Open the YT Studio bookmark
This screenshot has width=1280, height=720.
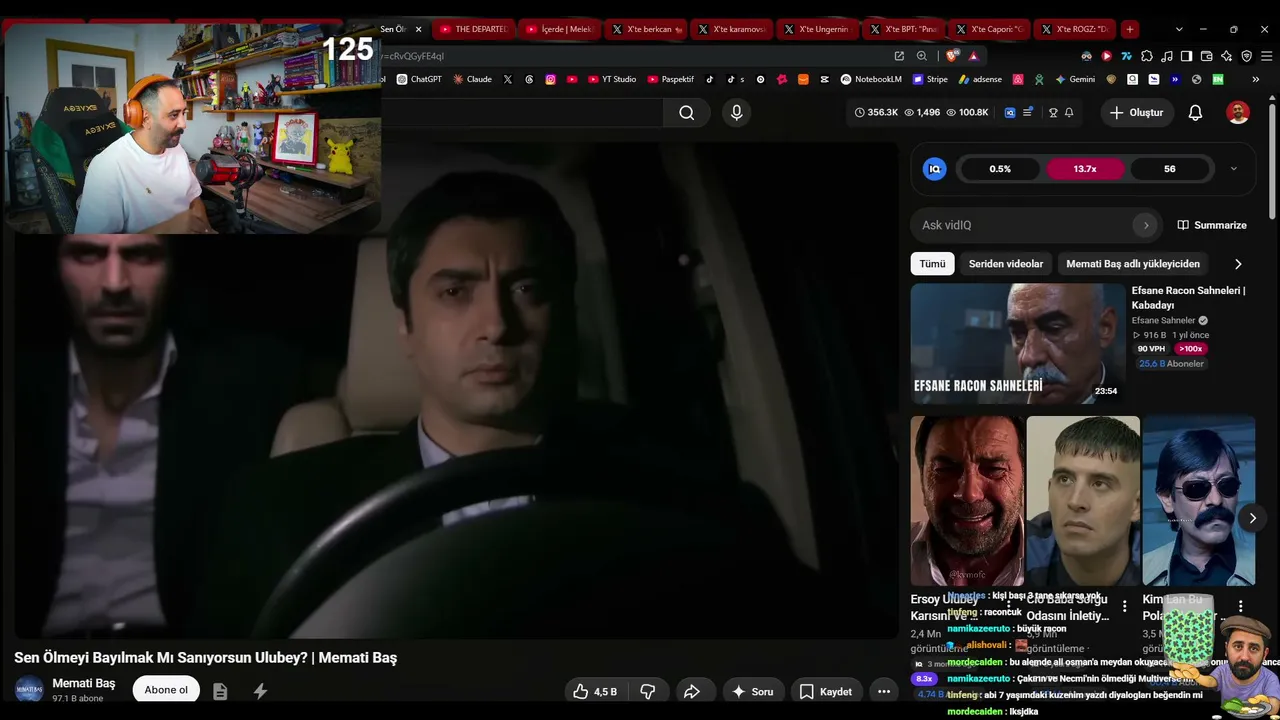pyautogui.click(x=612, y=79)
